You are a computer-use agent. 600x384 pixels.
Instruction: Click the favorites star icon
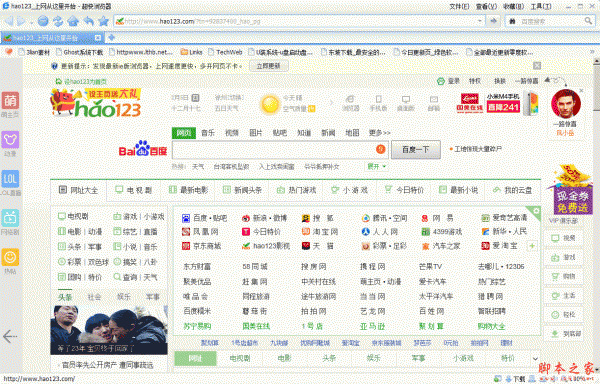point(103,21)
